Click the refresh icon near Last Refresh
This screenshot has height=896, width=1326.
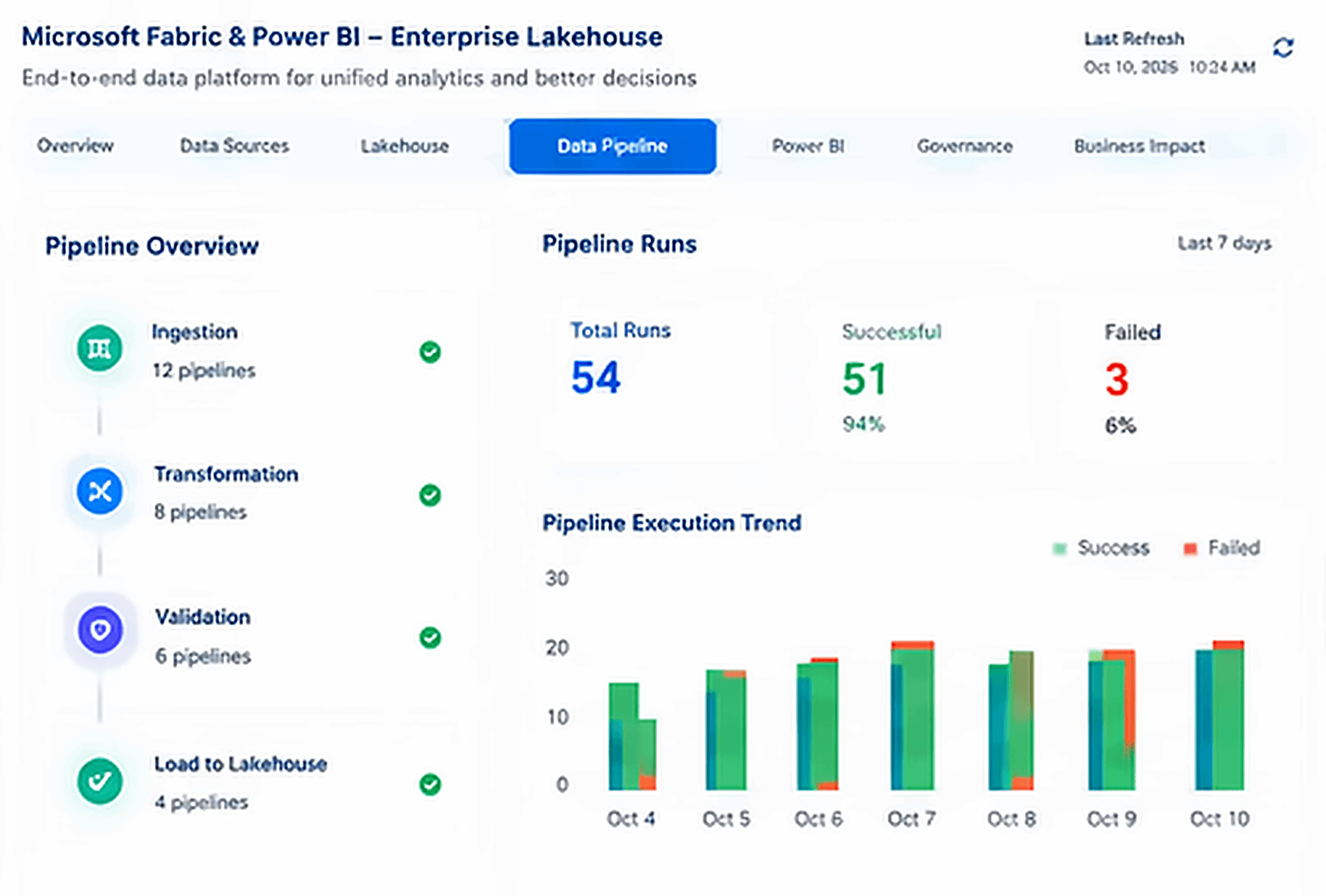tap(1283, 47)
